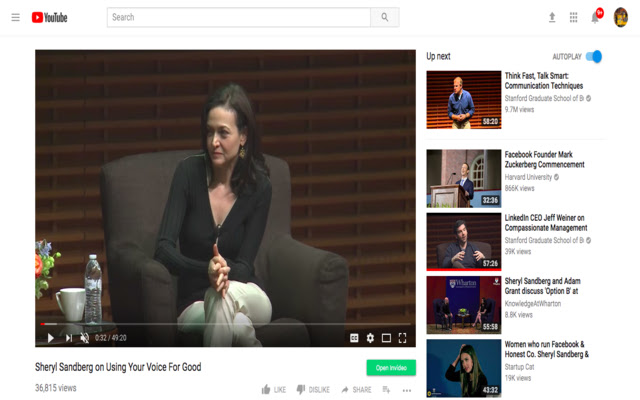Open Mark Zuckerberg Commencement thumbnail

pyautogui.click(x=464, y=178)
